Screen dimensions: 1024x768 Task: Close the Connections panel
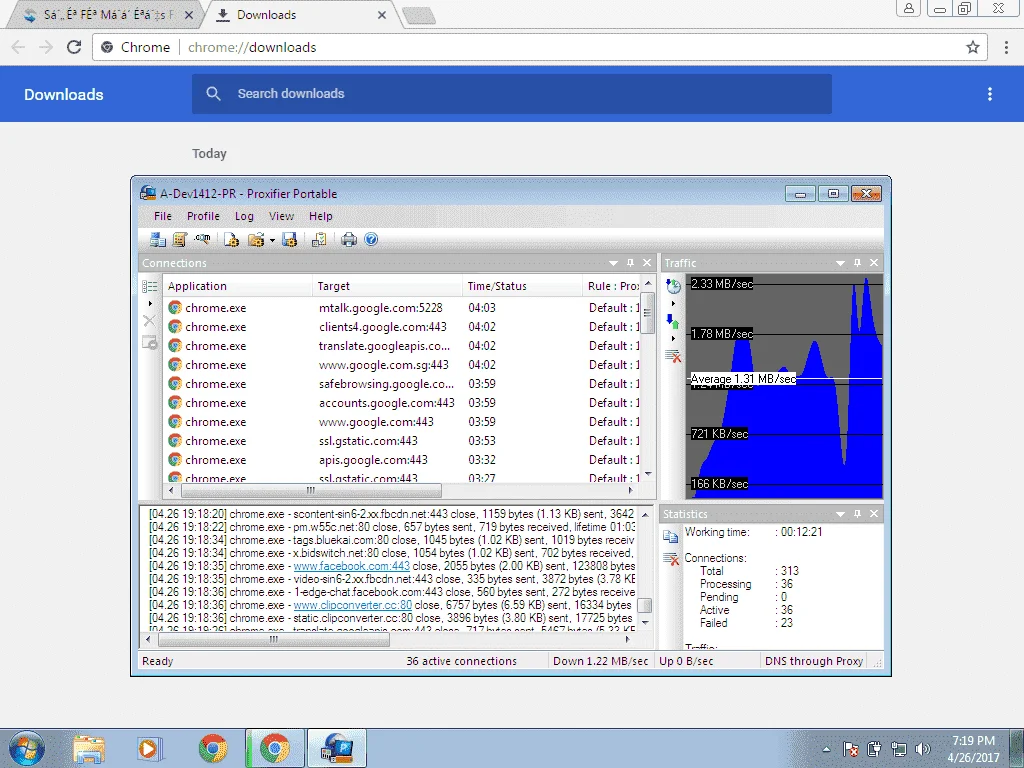coord(647,263)
